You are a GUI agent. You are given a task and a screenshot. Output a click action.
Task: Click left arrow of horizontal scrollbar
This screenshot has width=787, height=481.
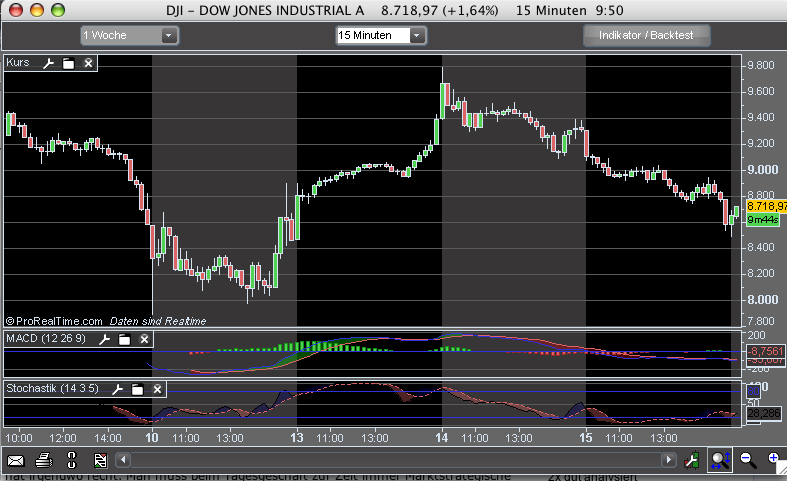[x=123, y=460]
